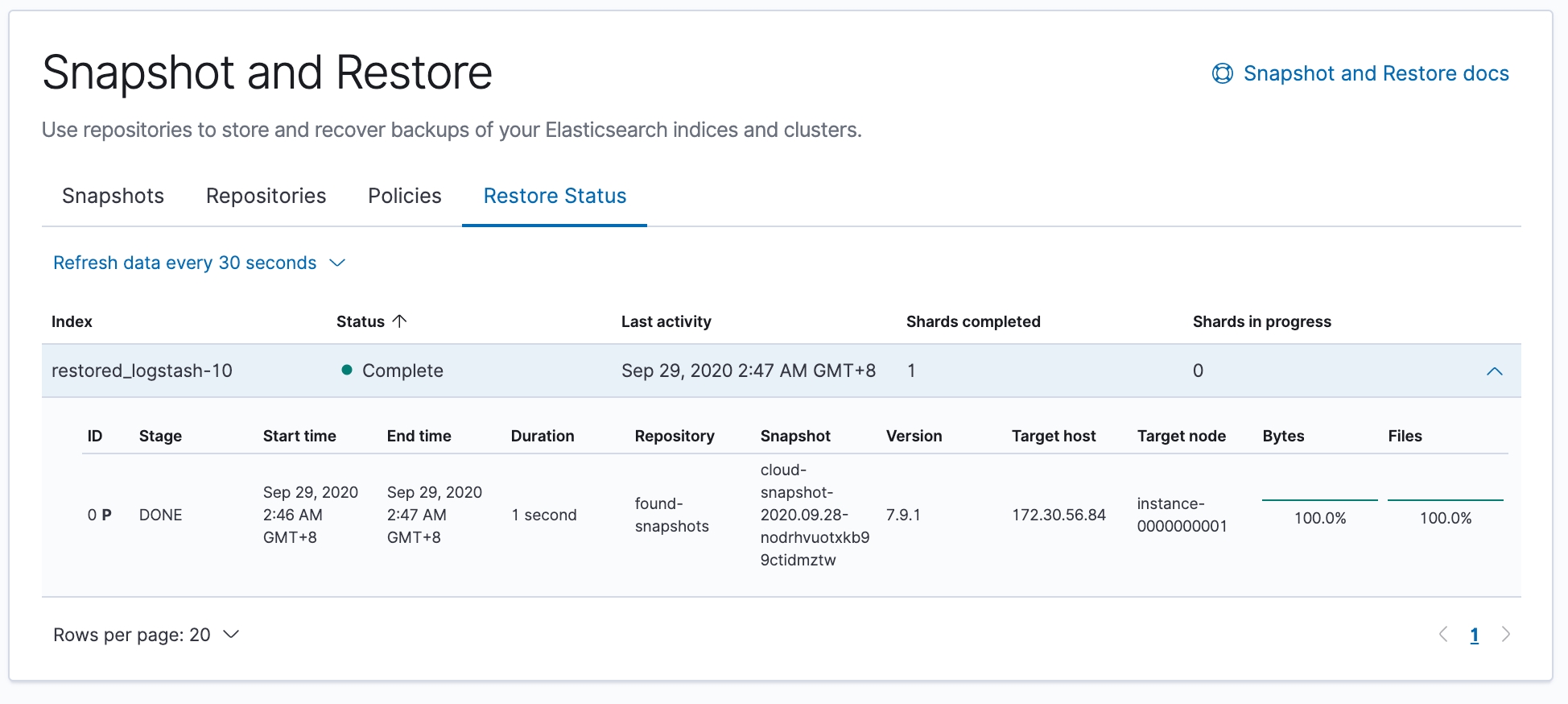Switch to the Snapshots tab
The width and height of the screenshot is (1568, 704).
pos(113,196)
